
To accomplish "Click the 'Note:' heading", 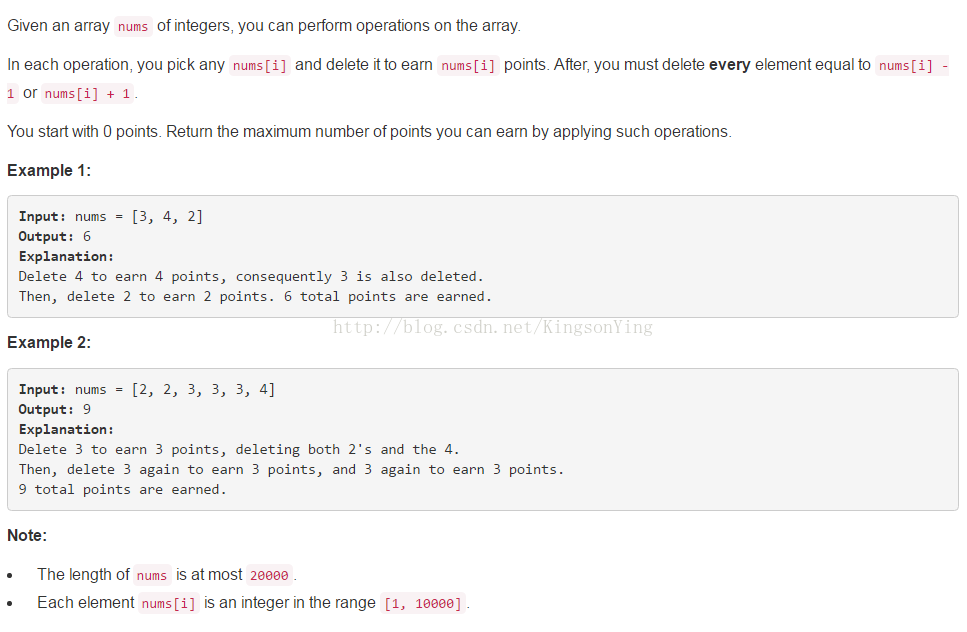I will click(x=27, y=535).
